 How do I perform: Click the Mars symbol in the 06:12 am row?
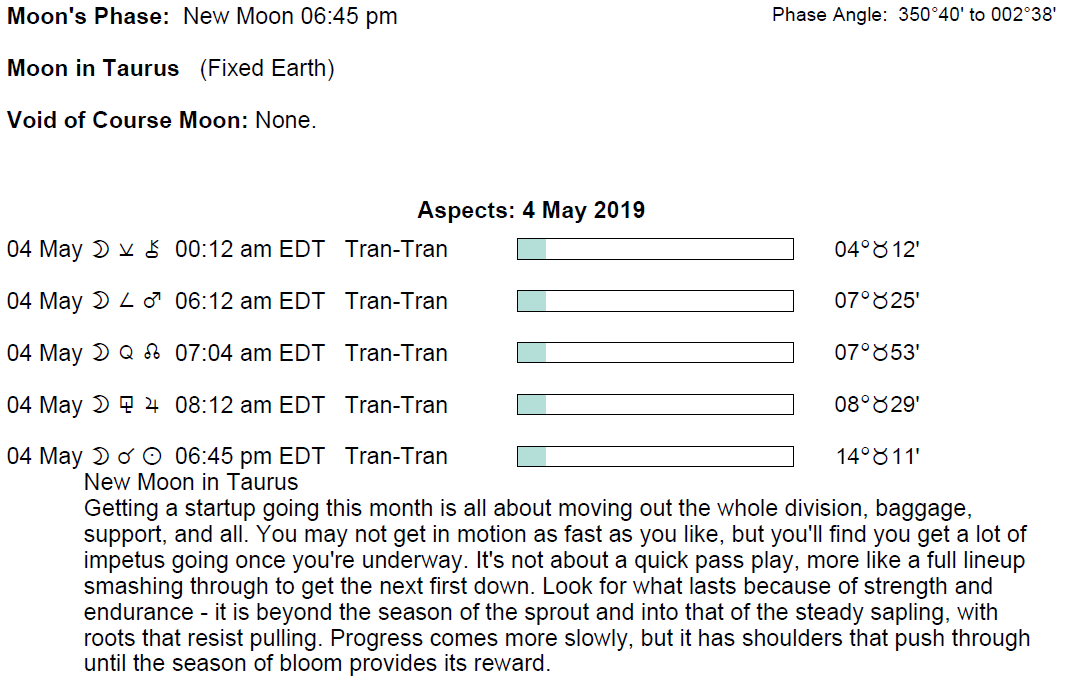pyautogui.click(x=152, y=302)
